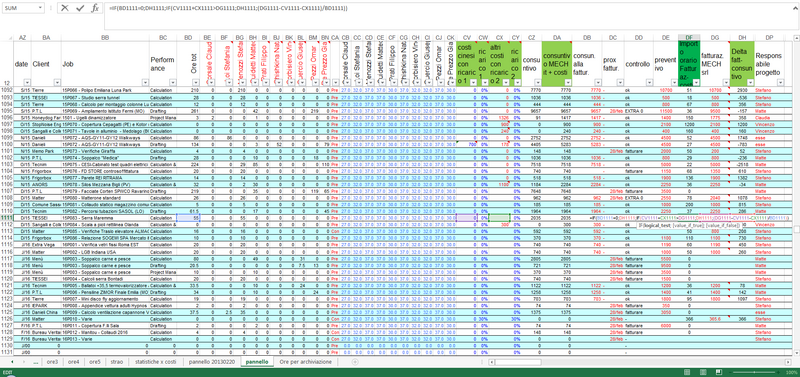Open the Responsabile progetto filter dropdown
800x377 pixels.
[780, 82]
